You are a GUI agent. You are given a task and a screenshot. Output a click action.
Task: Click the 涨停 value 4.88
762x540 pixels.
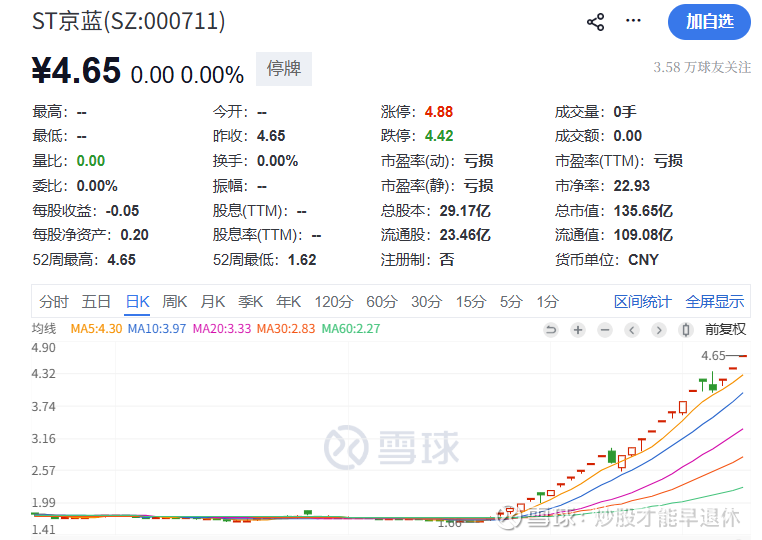(x=438, y=112)
